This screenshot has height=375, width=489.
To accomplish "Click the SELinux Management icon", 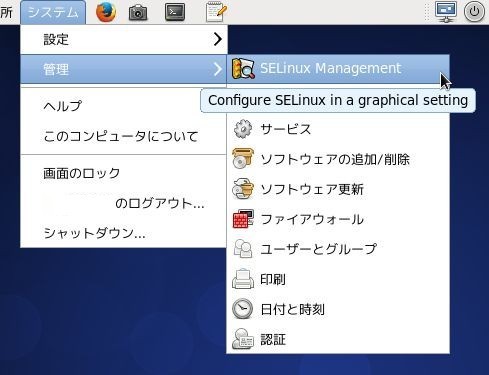I will (243, 69).
